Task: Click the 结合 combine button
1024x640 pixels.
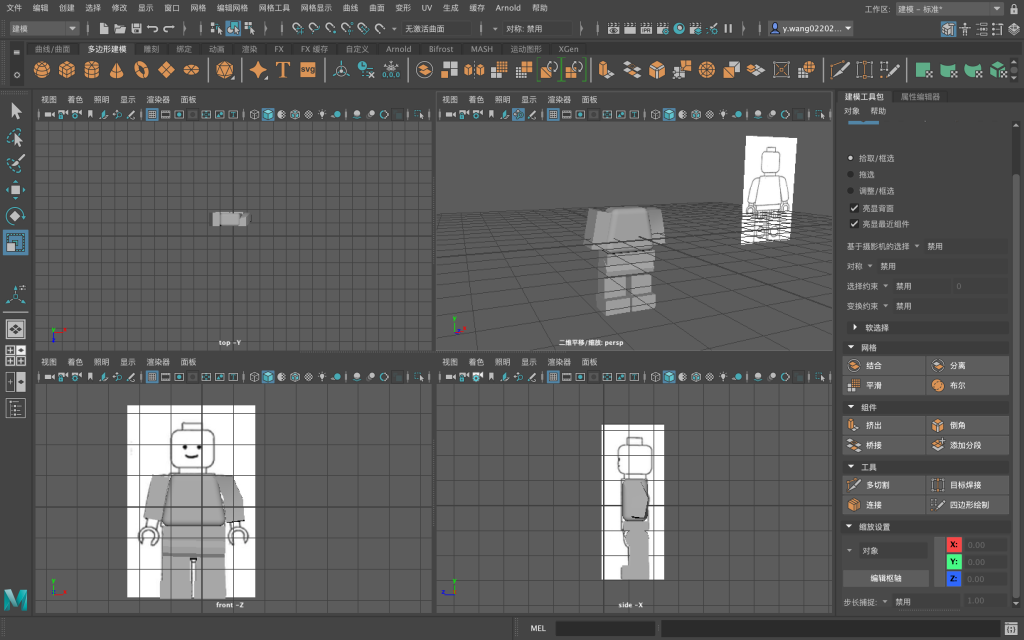Action: tap(884, 366)
